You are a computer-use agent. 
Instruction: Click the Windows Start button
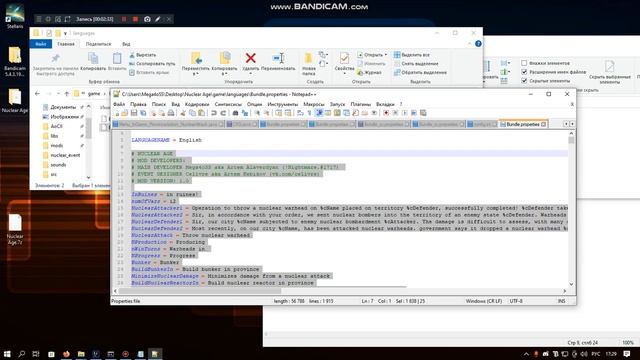pos(7,354)
